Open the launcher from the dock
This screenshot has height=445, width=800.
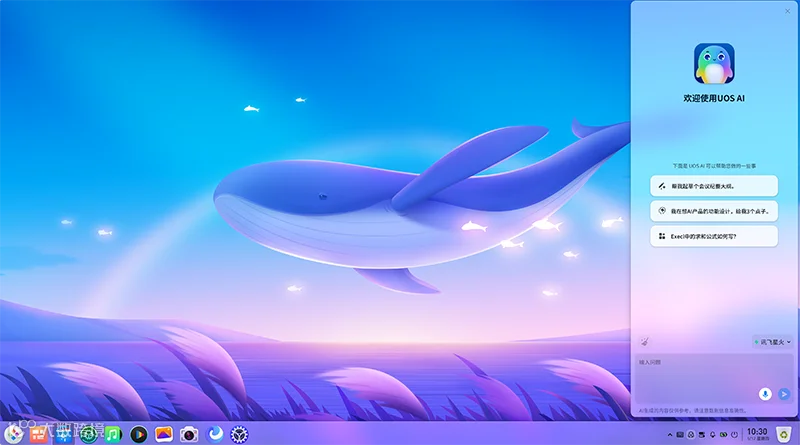pyautogui.click(x=14, y=434)
